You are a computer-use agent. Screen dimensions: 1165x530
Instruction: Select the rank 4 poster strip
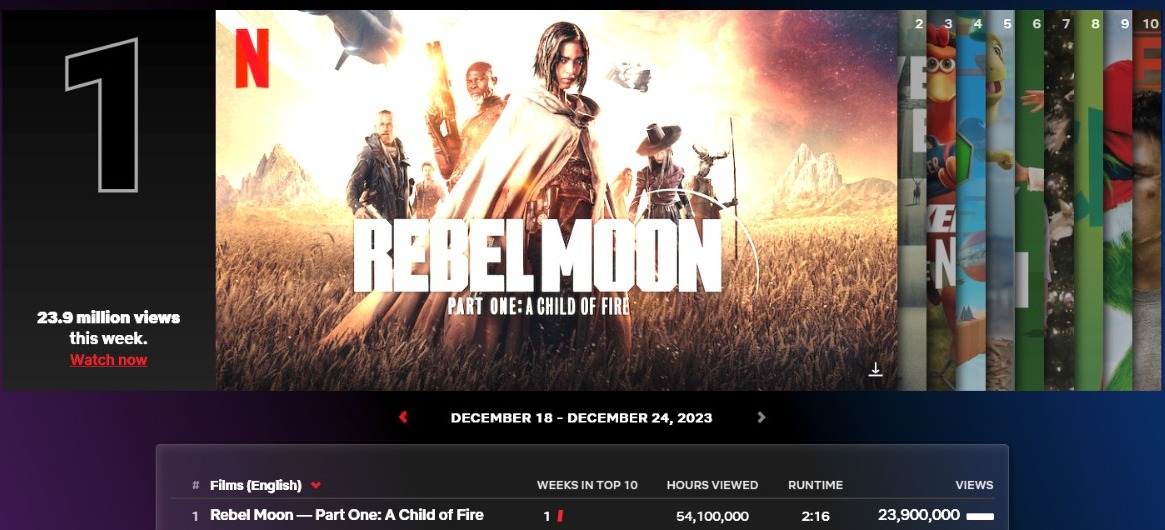pyautogui.click(x=971, y=200)
